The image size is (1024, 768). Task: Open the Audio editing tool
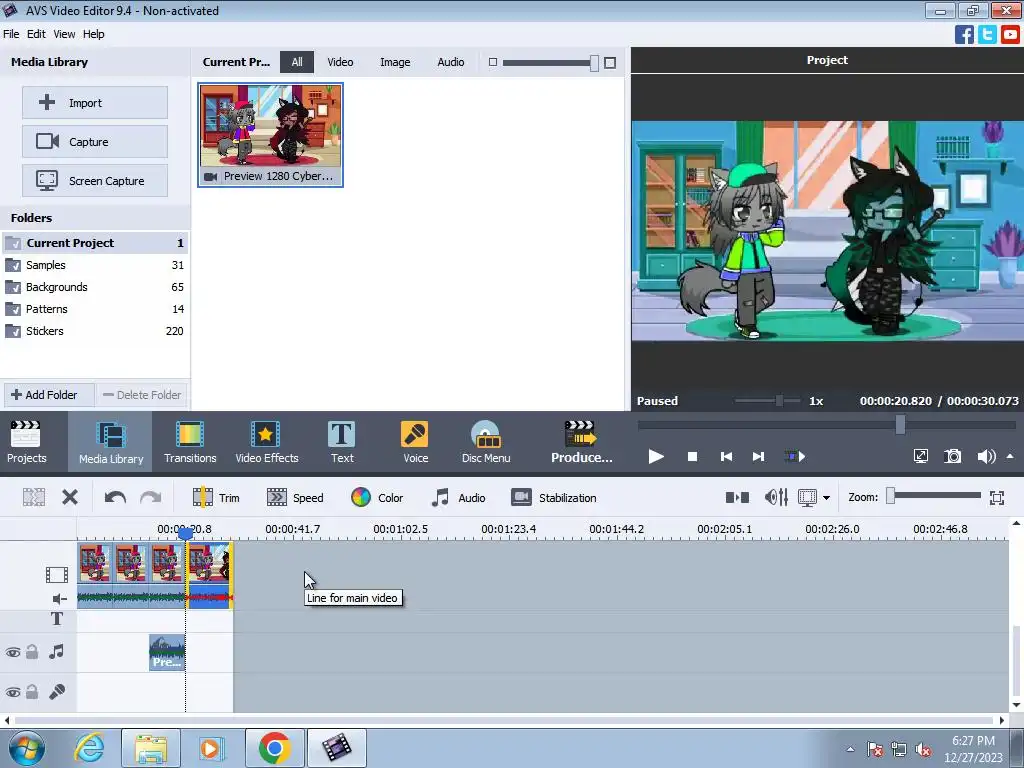point(458,498)
